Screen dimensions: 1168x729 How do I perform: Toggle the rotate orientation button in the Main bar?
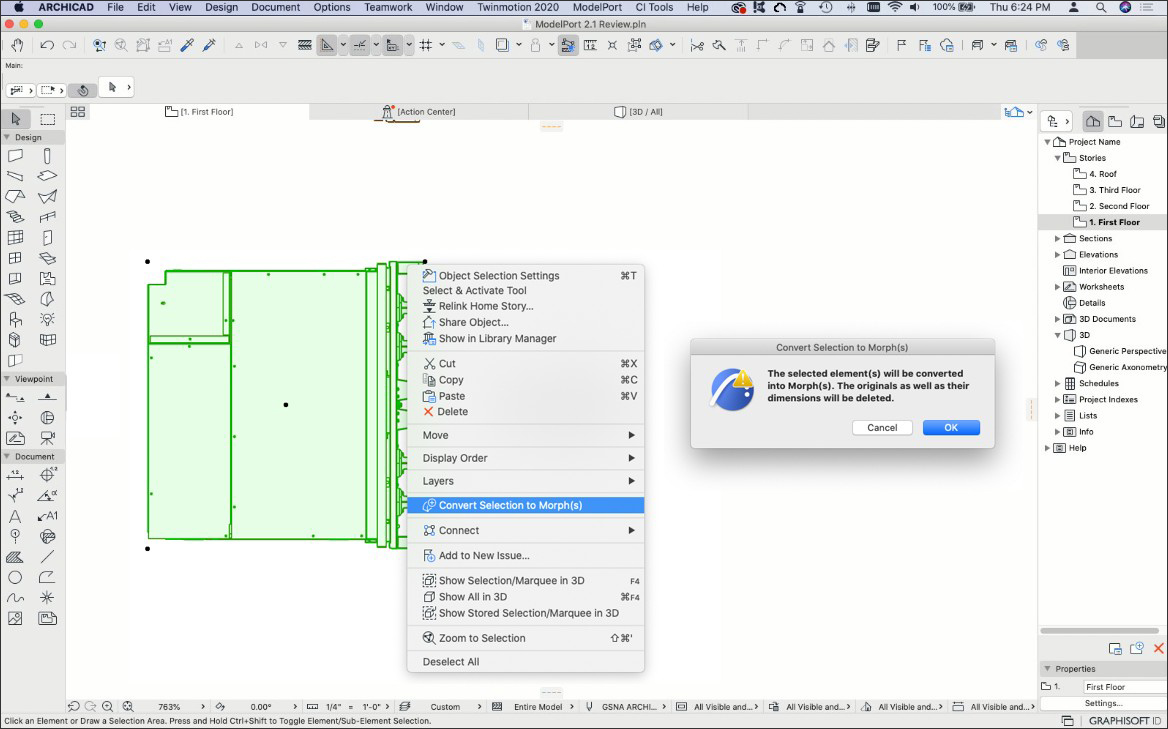click(x=83, y=89)
